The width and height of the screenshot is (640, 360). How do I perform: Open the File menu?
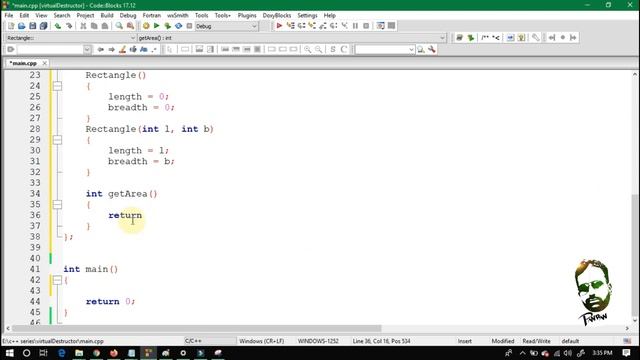(x=9, y=15)
